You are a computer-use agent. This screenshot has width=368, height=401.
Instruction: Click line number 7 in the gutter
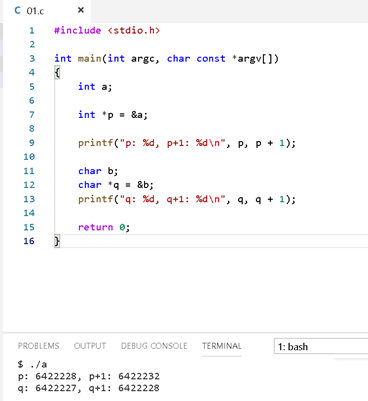(x=32, y=115)
